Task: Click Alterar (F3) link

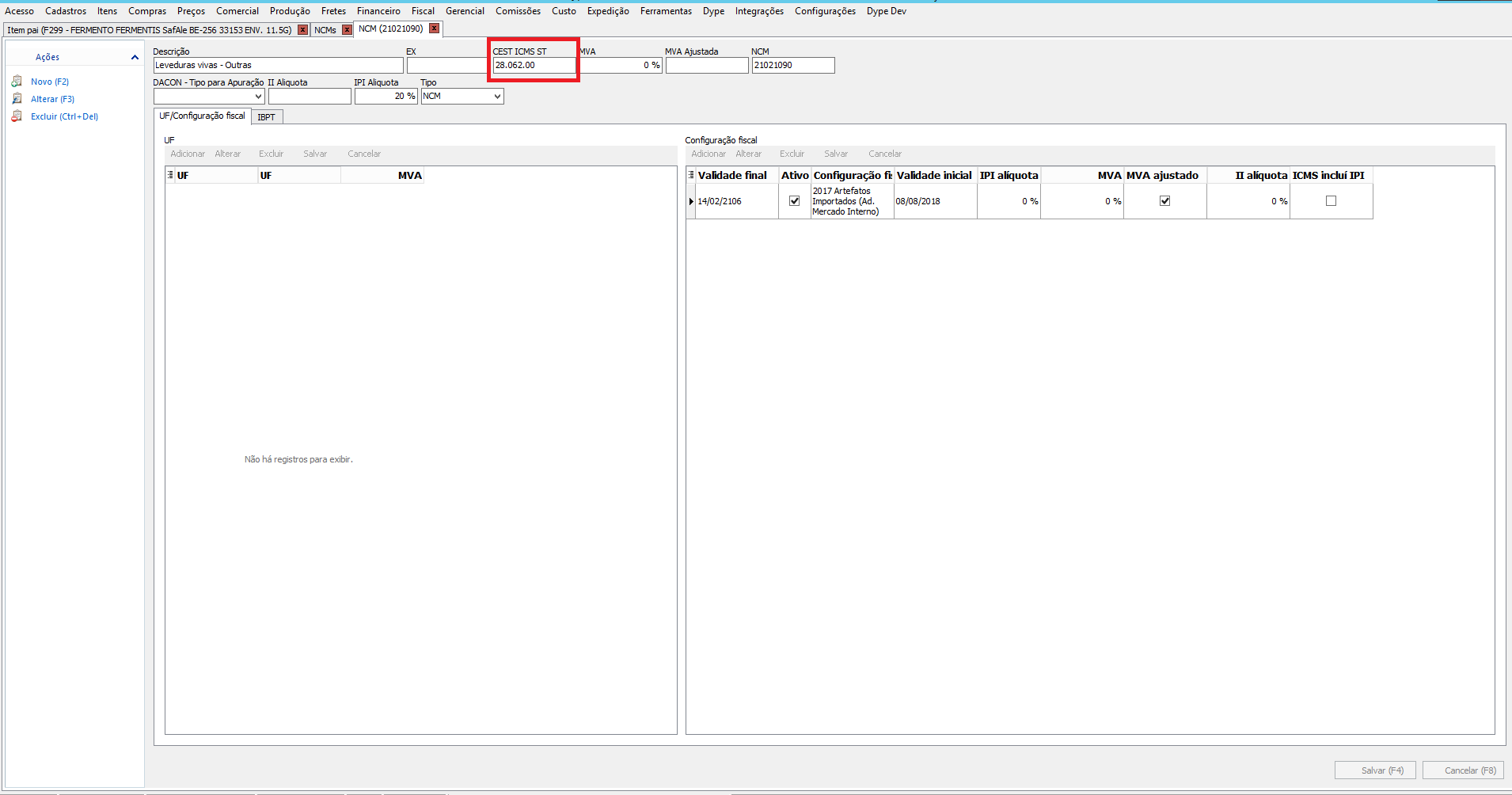Action: click(52, 99)
